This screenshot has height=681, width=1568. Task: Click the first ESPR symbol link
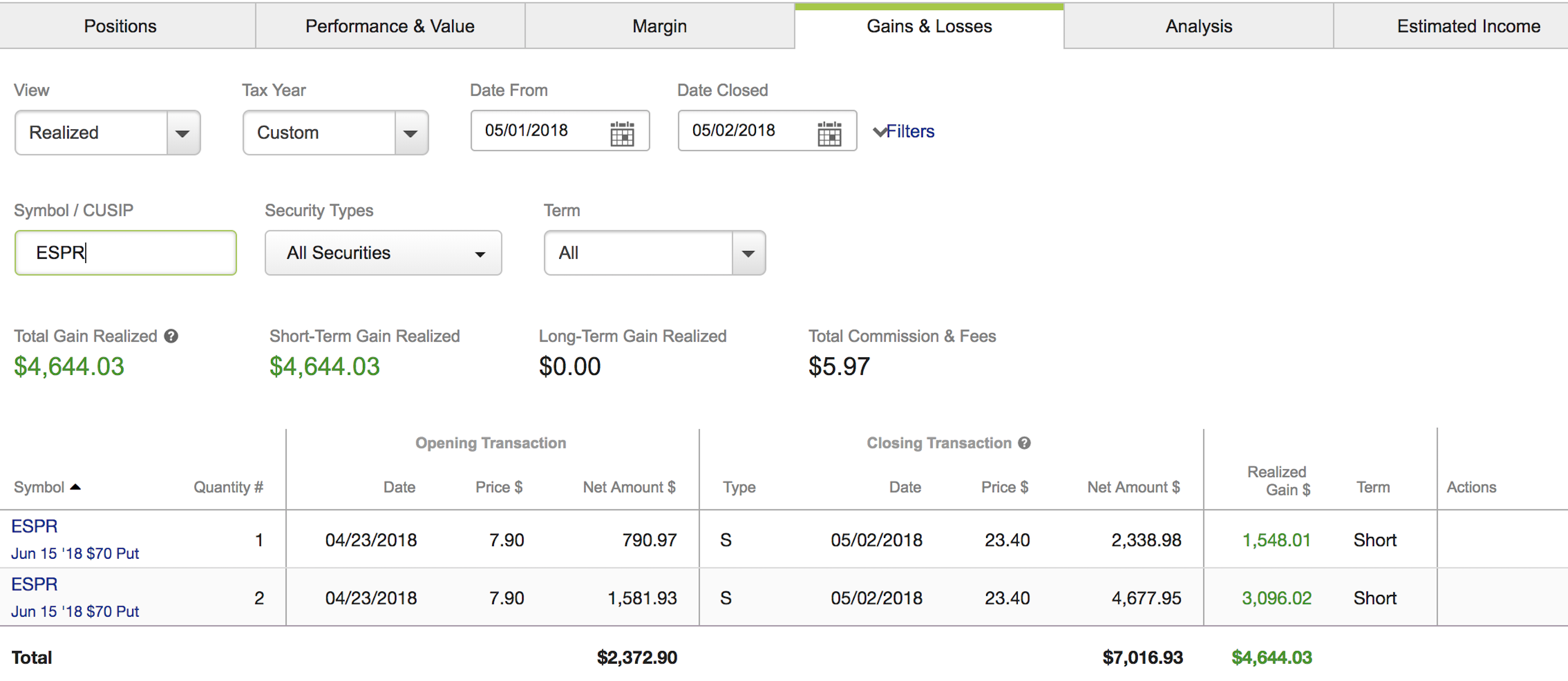pyautogui.click(x=34, y=527)
